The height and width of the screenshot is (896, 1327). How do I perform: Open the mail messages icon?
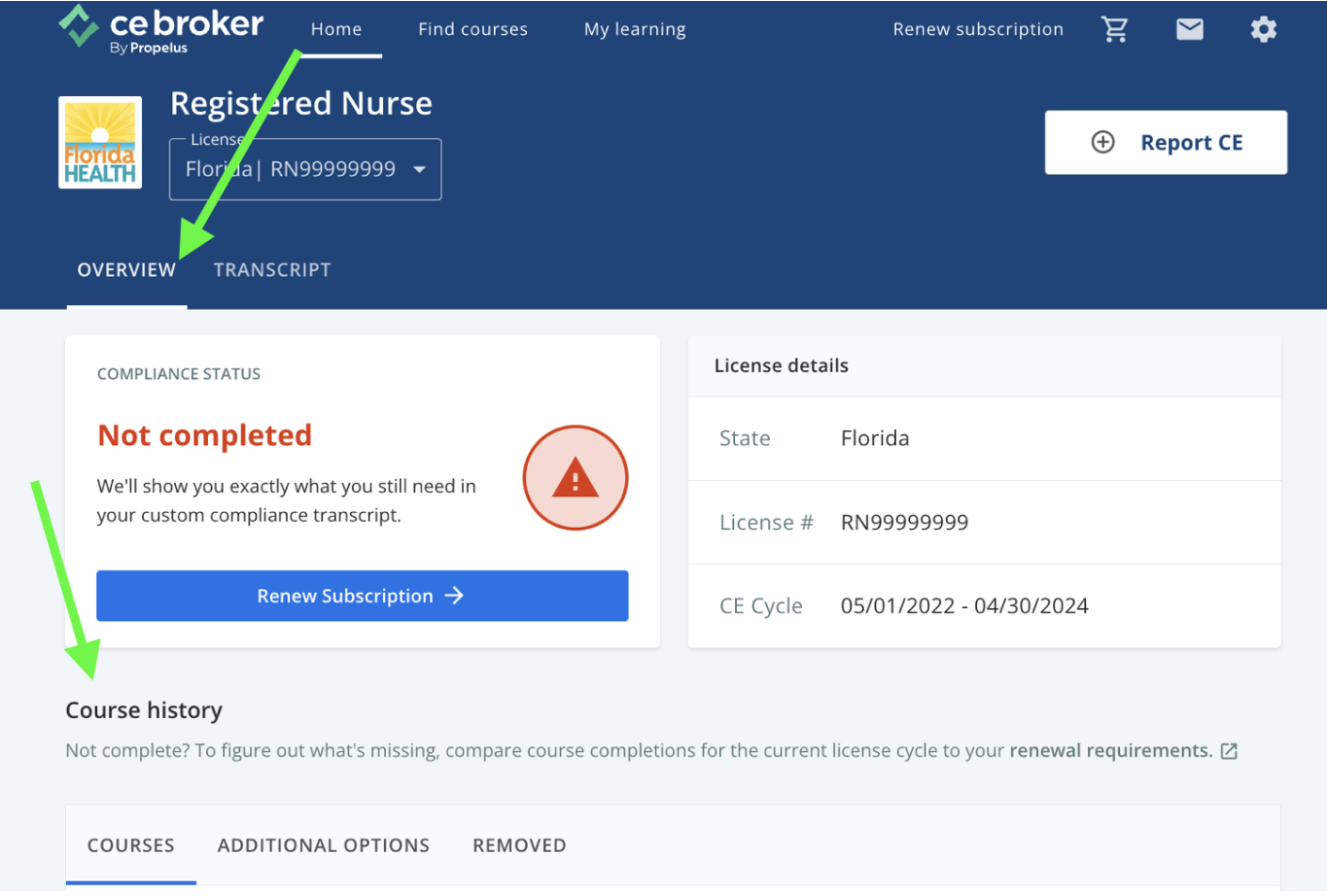[1190, 30]
